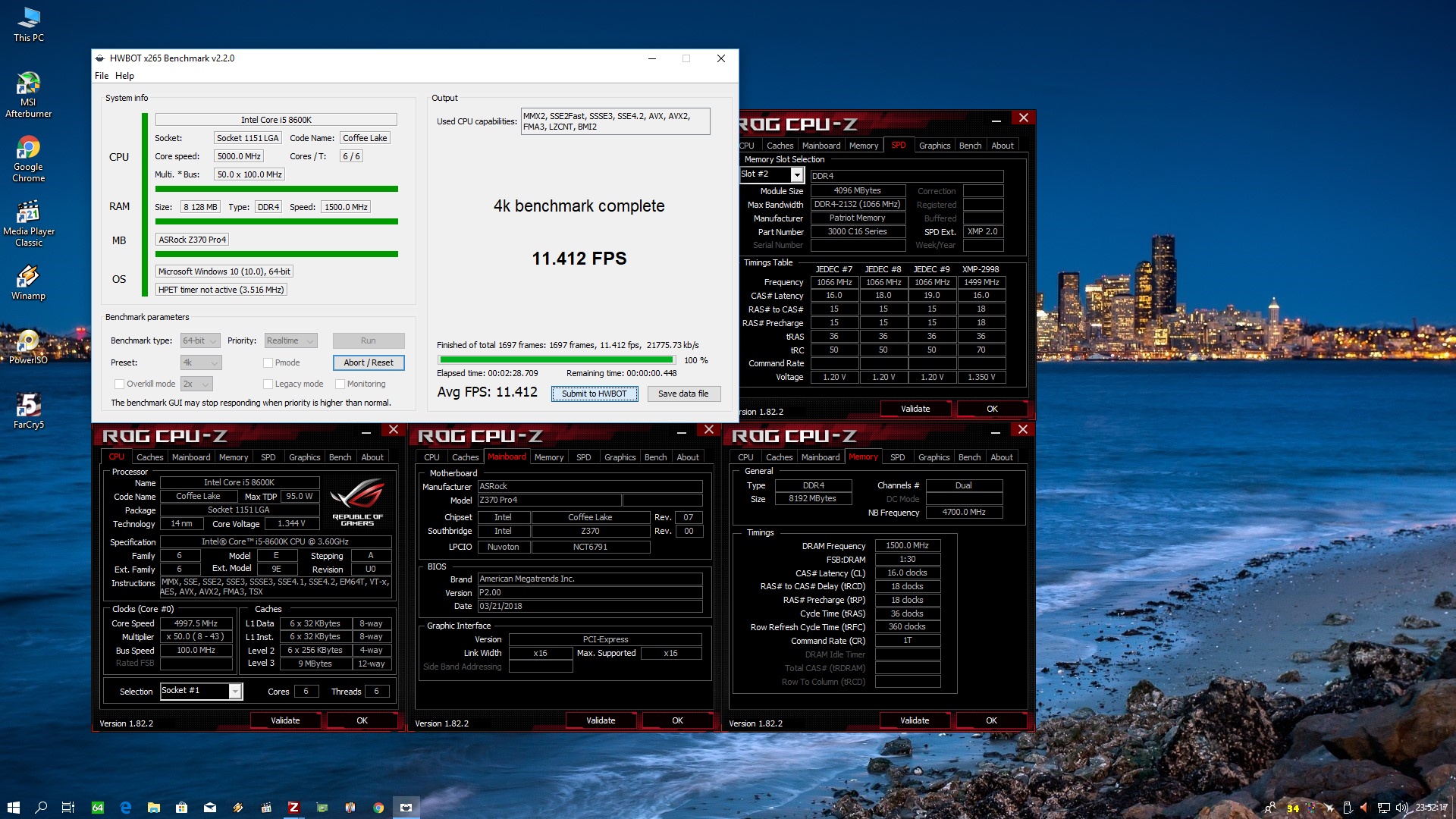Open Overkill 2x multiplier dropdown

[x=196, y=384]
